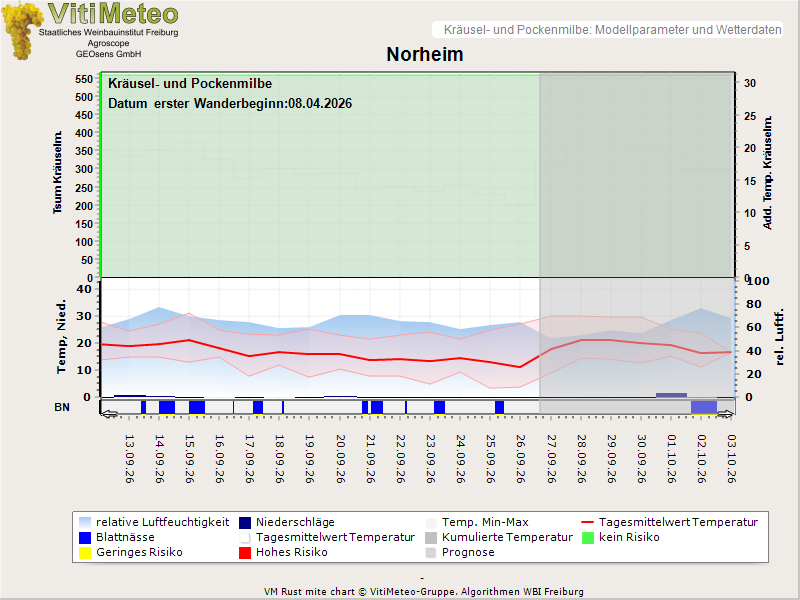This screenshot has height=600, width=800.
Task: Click the Kräusel- und Pockenmilbe header label
Action: coord(612,30)
